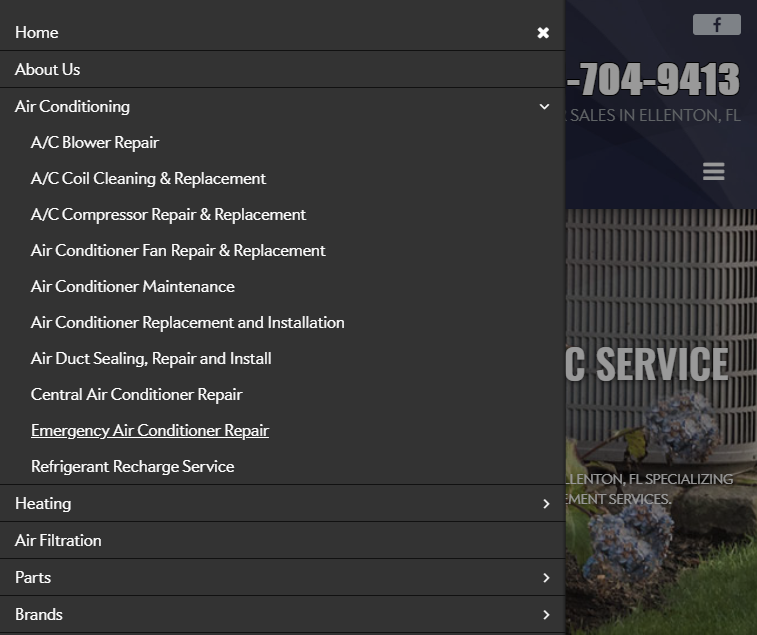
Task: Select the Air Conditioning menu item
Action: (x=72, y=106)
